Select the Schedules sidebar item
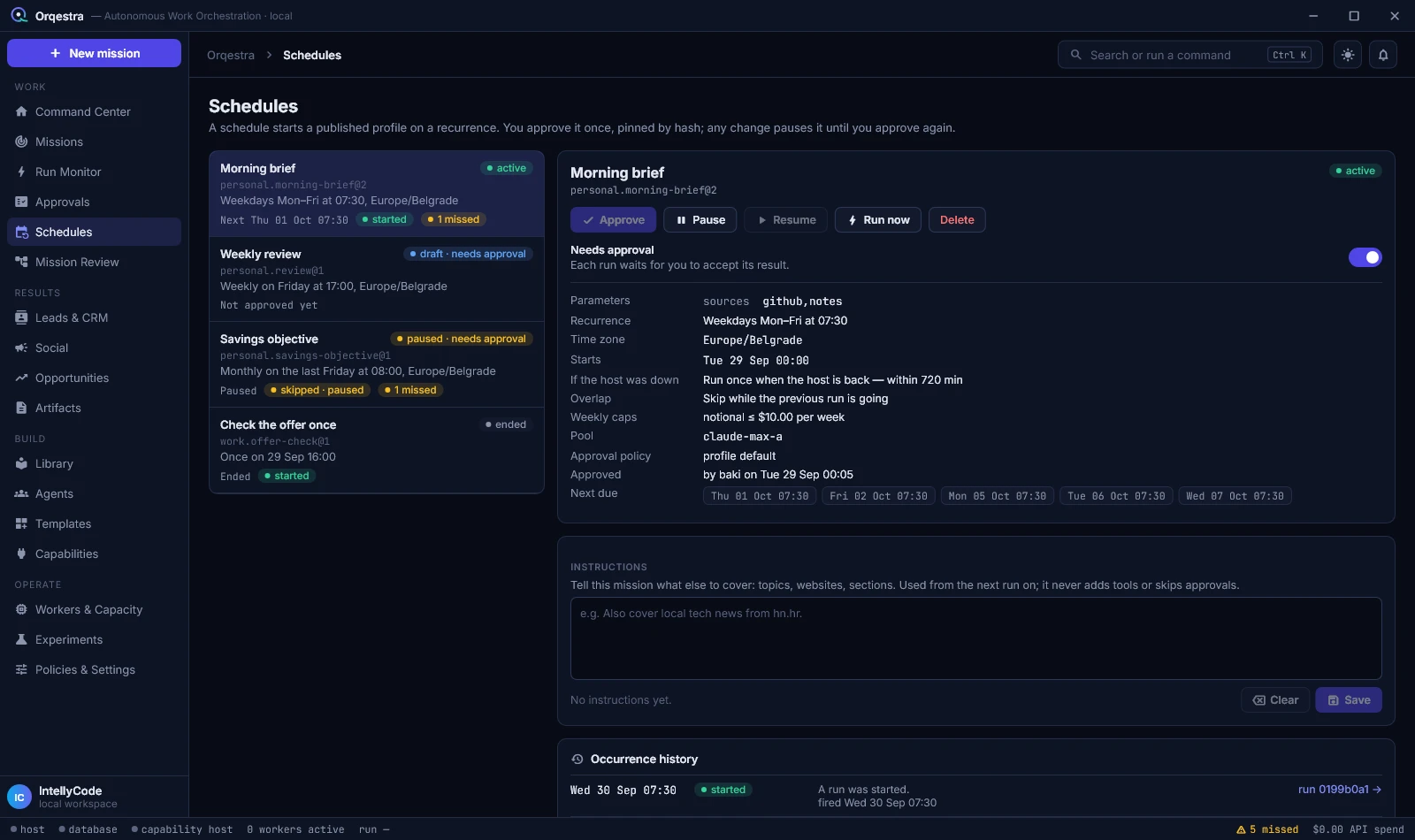This screenshot has width=1415, height=840. (94, 232)
